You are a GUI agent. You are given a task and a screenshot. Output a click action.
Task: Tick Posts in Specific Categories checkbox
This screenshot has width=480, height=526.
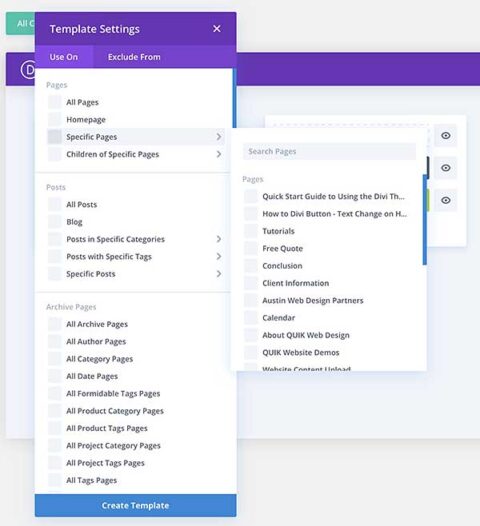[x=54, y=239]
